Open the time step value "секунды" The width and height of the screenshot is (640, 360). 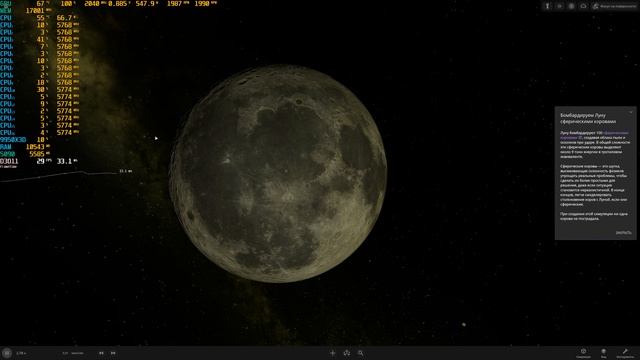coord(77,353)
